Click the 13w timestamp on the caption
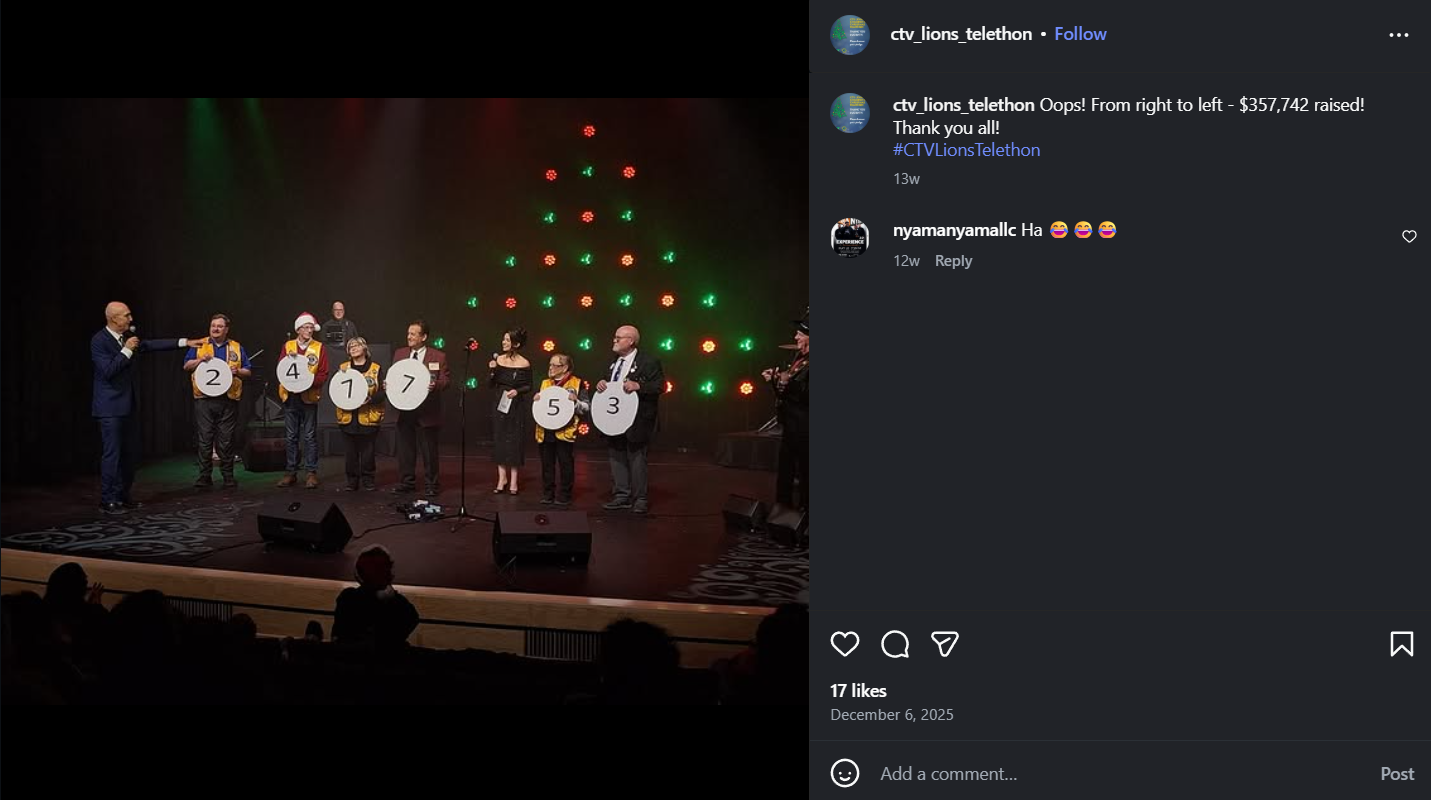 pos(905,178)
